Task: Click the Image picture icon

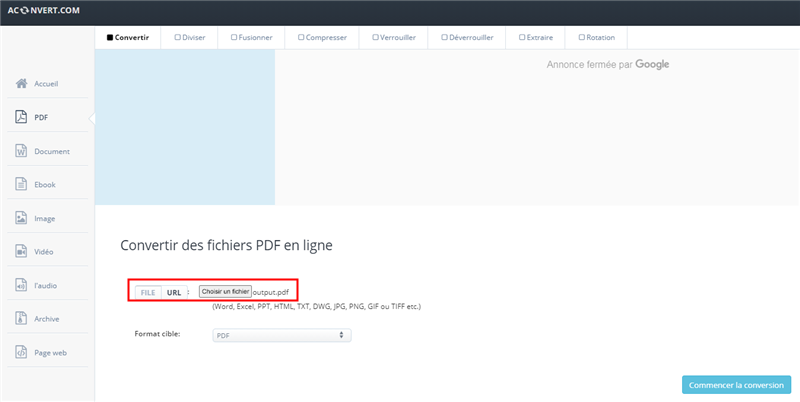Action: [x=21, y=218]
